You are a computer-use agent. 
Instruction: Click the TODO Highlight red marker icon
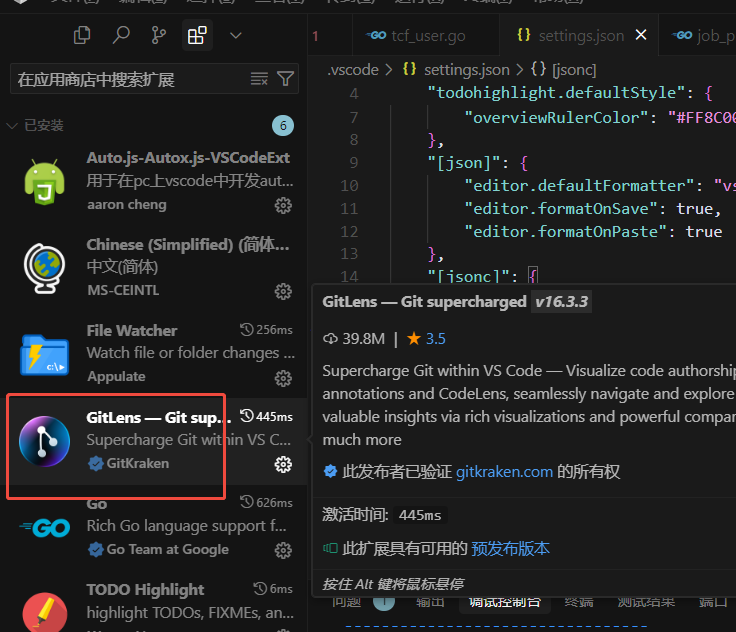point(44,612)
